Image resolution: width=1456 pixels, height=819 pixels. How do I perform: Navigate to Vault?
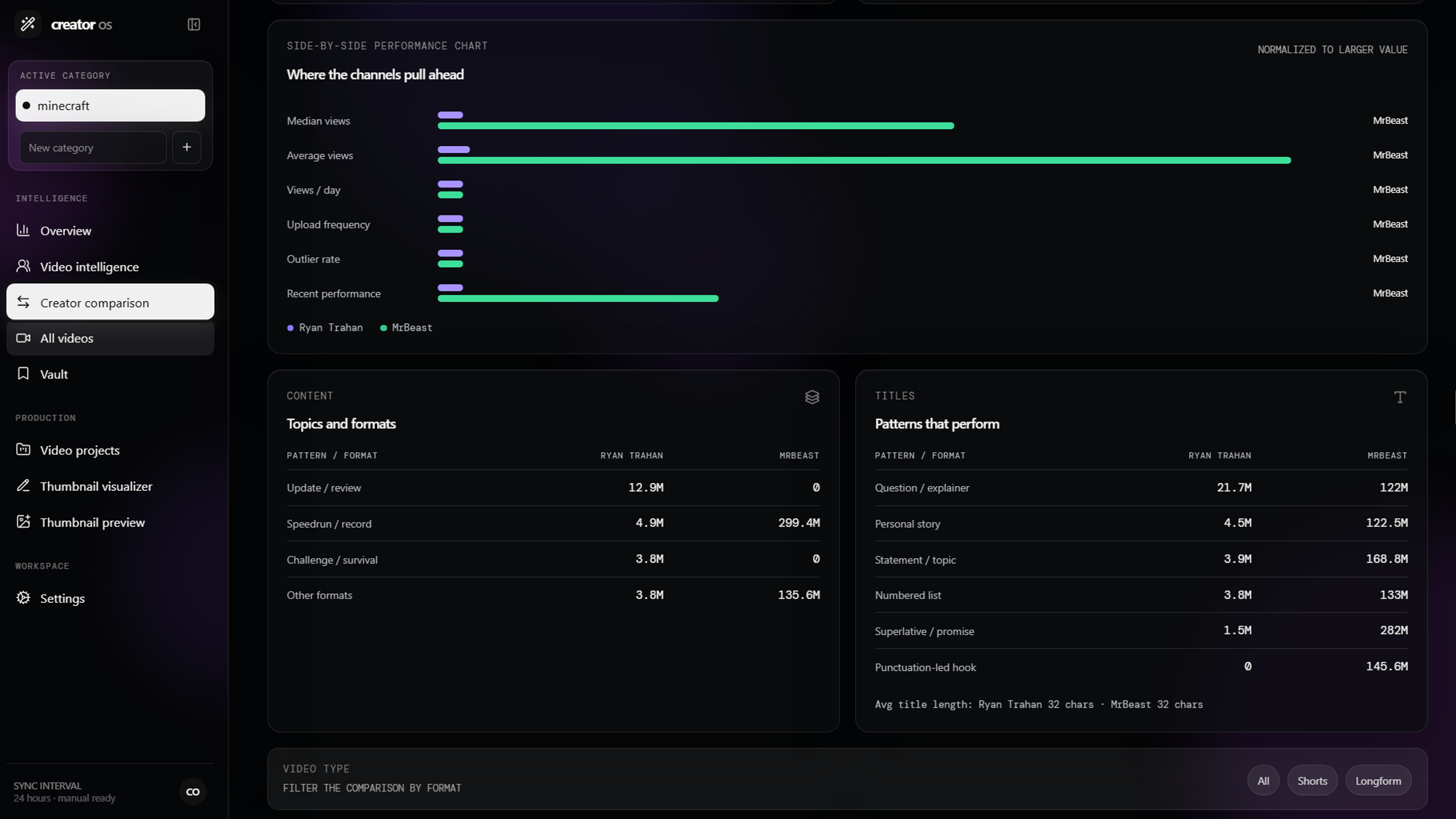pyautogui.click(x=110, y=374)
